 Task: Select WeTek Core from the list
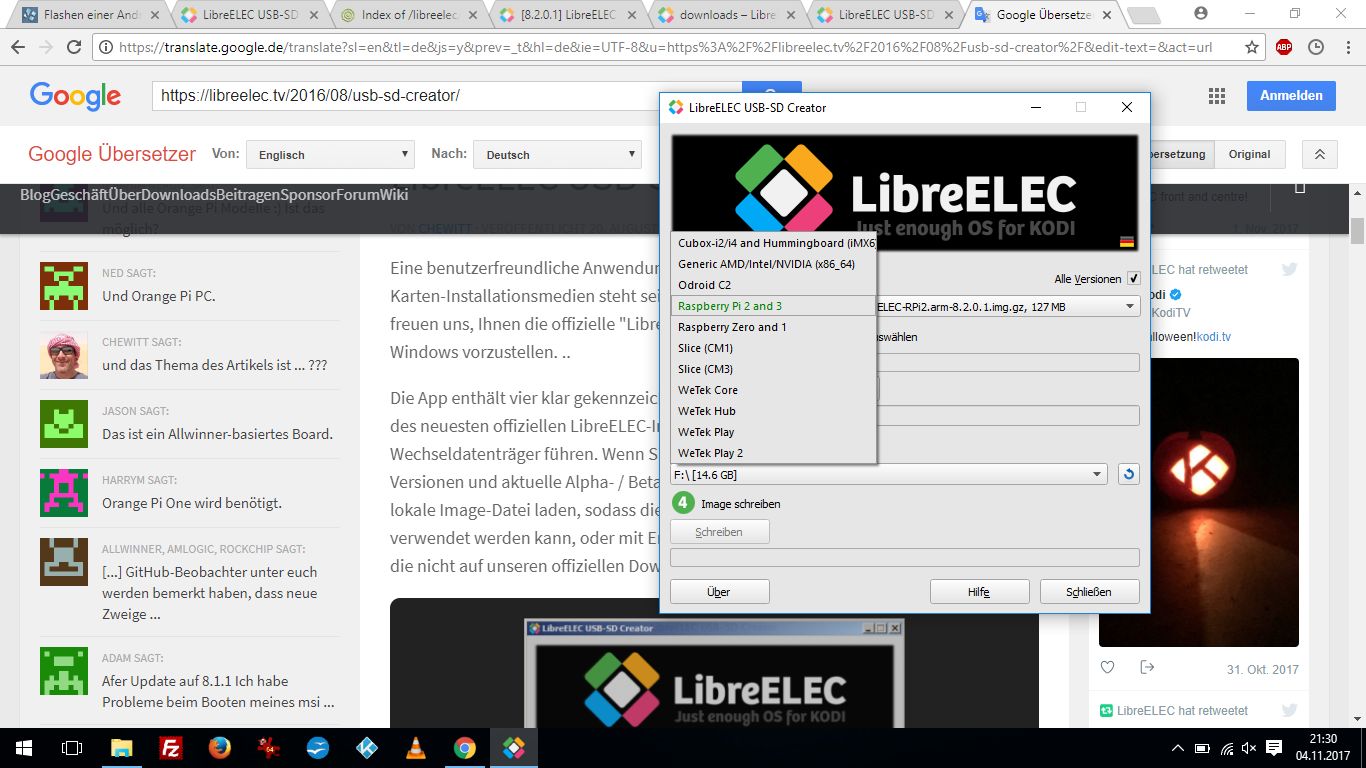774,390
